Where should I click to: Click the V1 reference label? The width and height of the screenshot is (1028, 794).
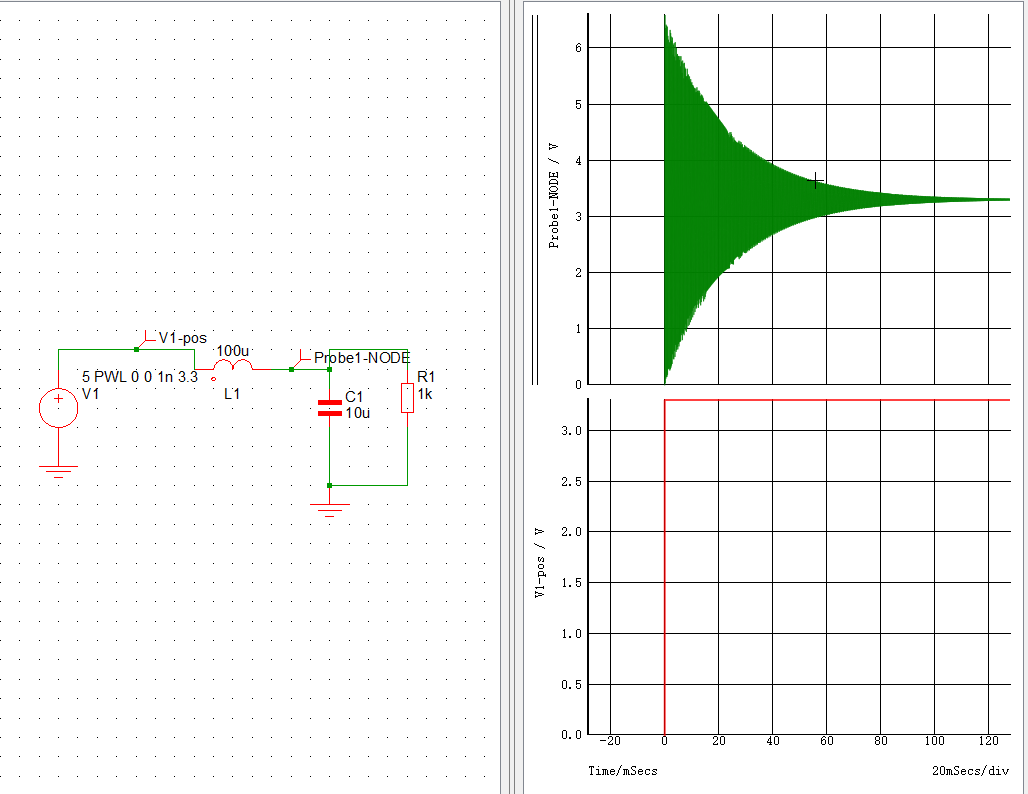point(90,393)
